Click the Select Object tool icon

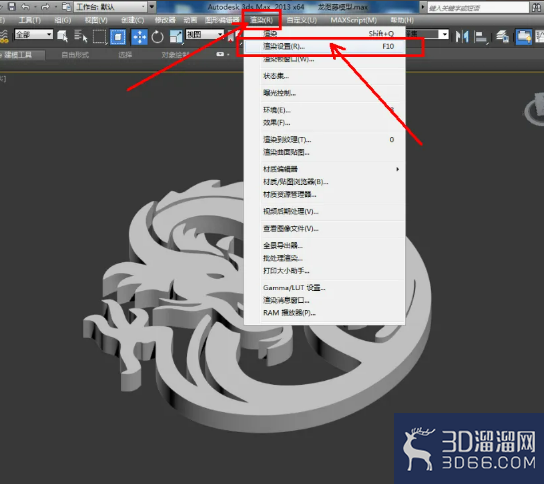coord(62,36)
